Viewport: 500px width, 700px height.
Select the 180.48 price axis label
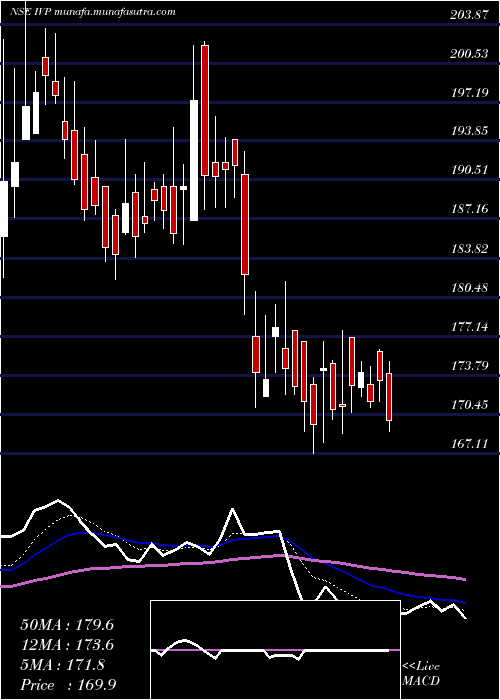tap(468, 288)
